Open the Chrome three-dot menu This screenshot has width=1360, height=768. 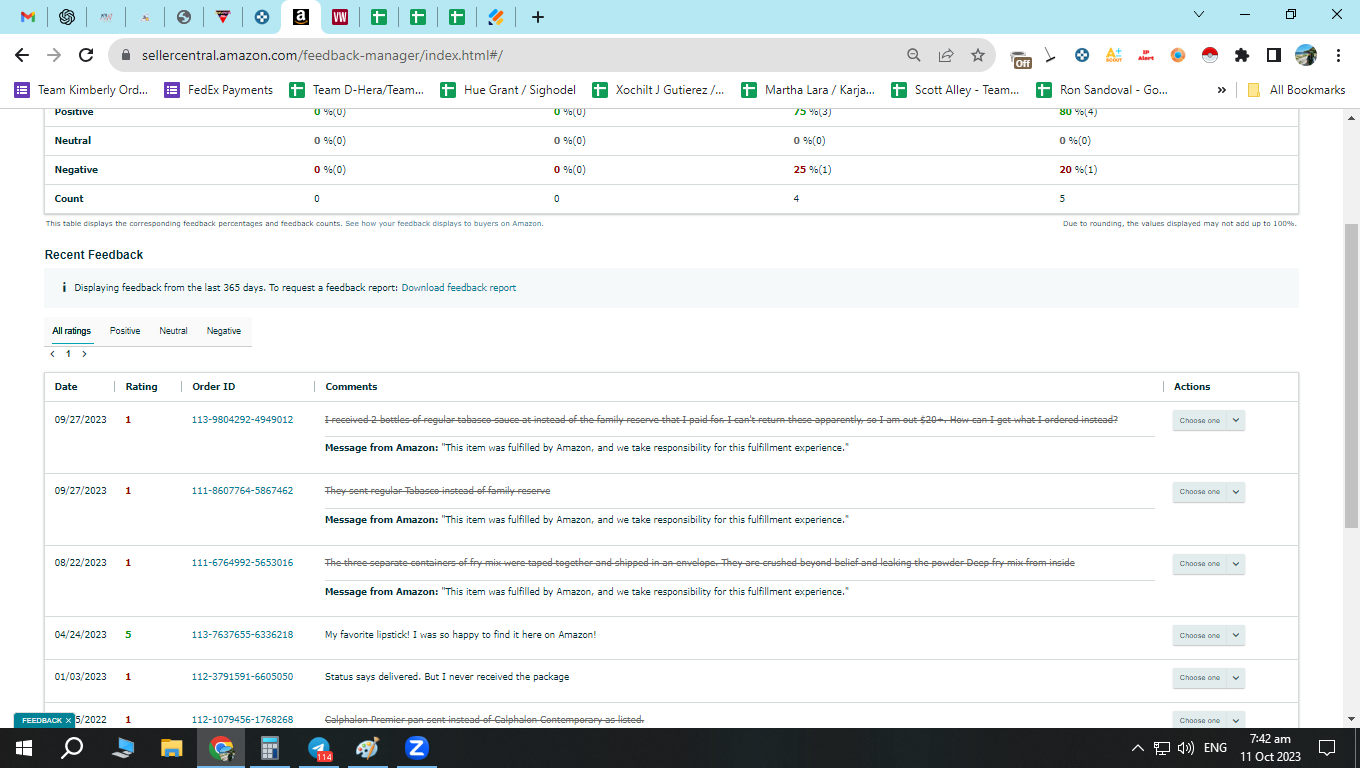point(1338,55)
